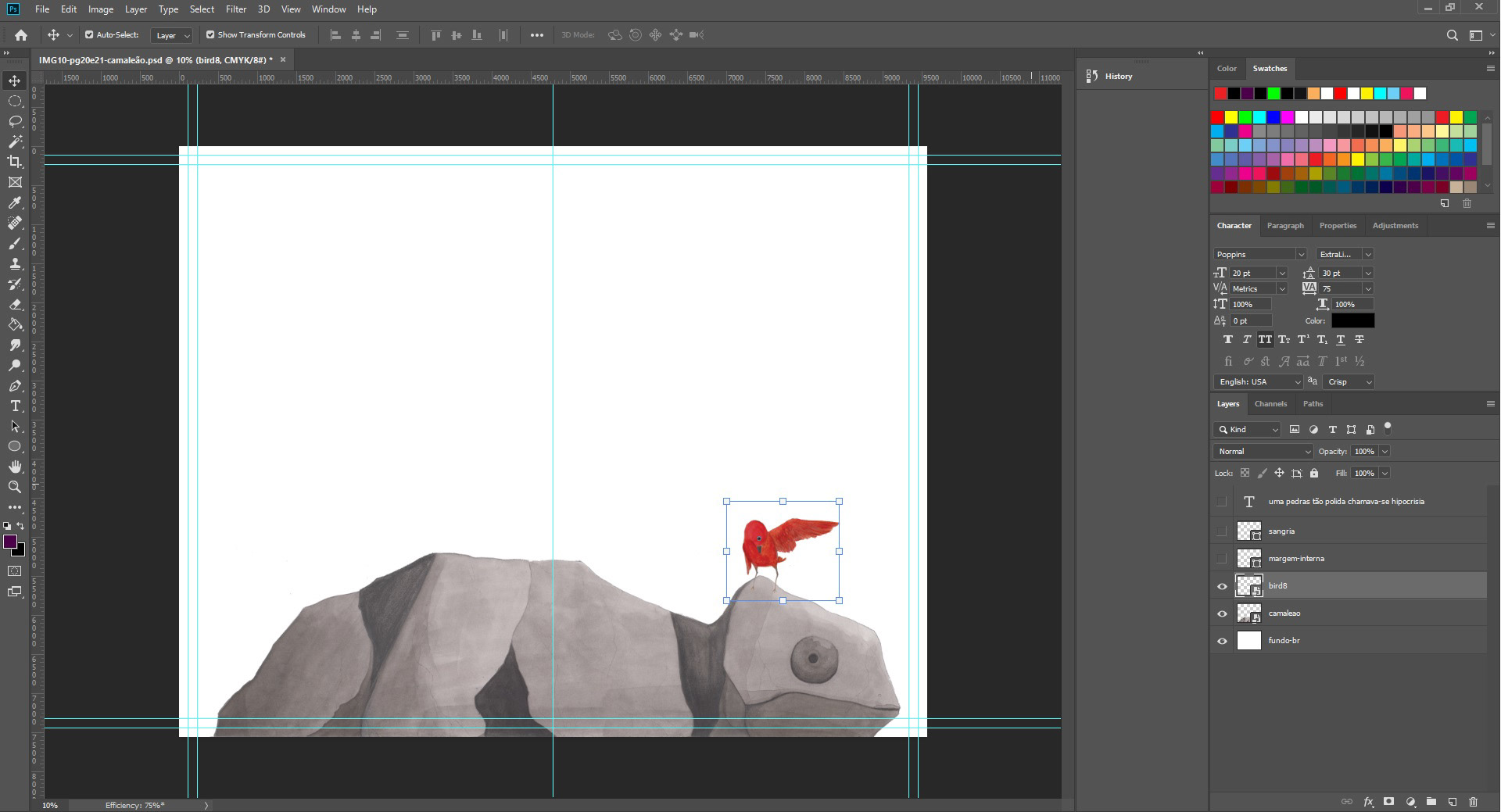Switch to the Channels tab

[1270, 404]
